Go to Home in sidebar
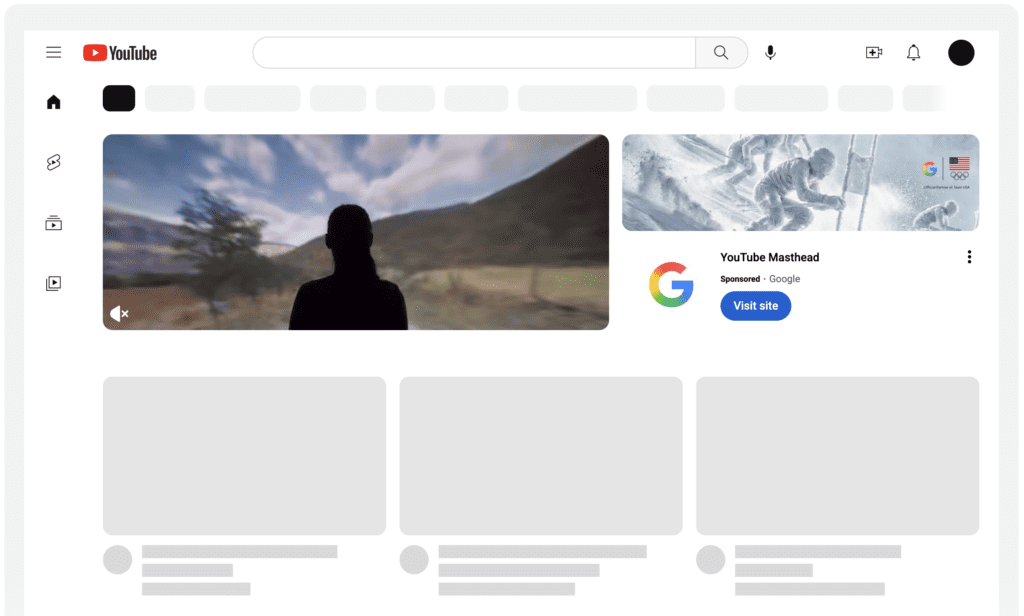1024x616 pixels. pyautogui.click(x=54, y=102)
